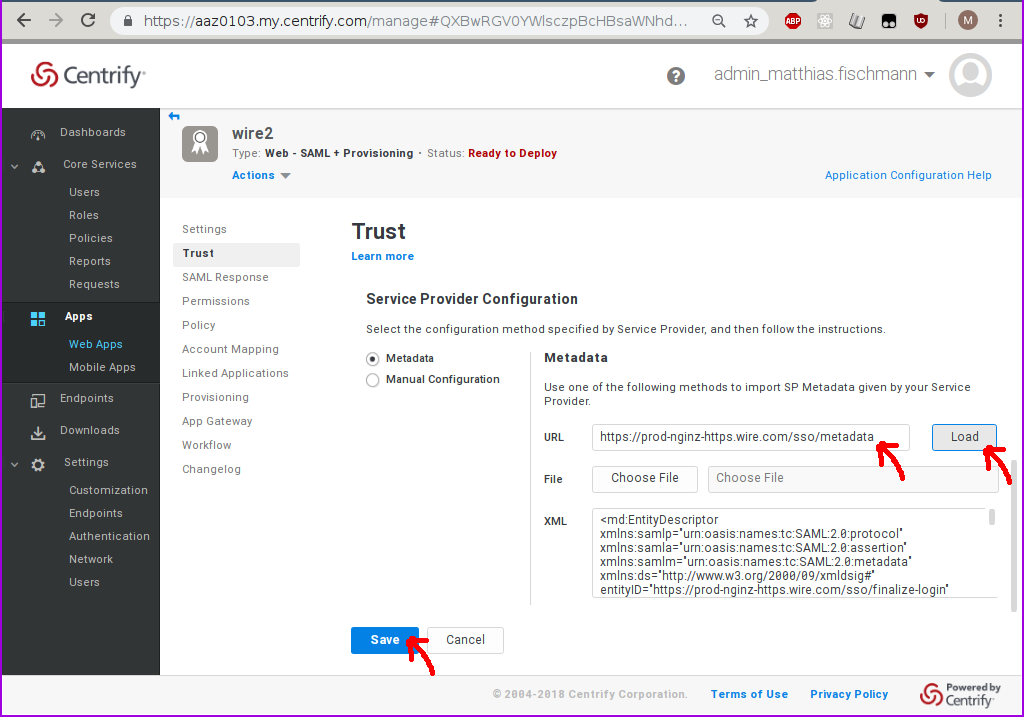Click the Save button
This screenshot has height=717, width=1024.
(385, 641)
